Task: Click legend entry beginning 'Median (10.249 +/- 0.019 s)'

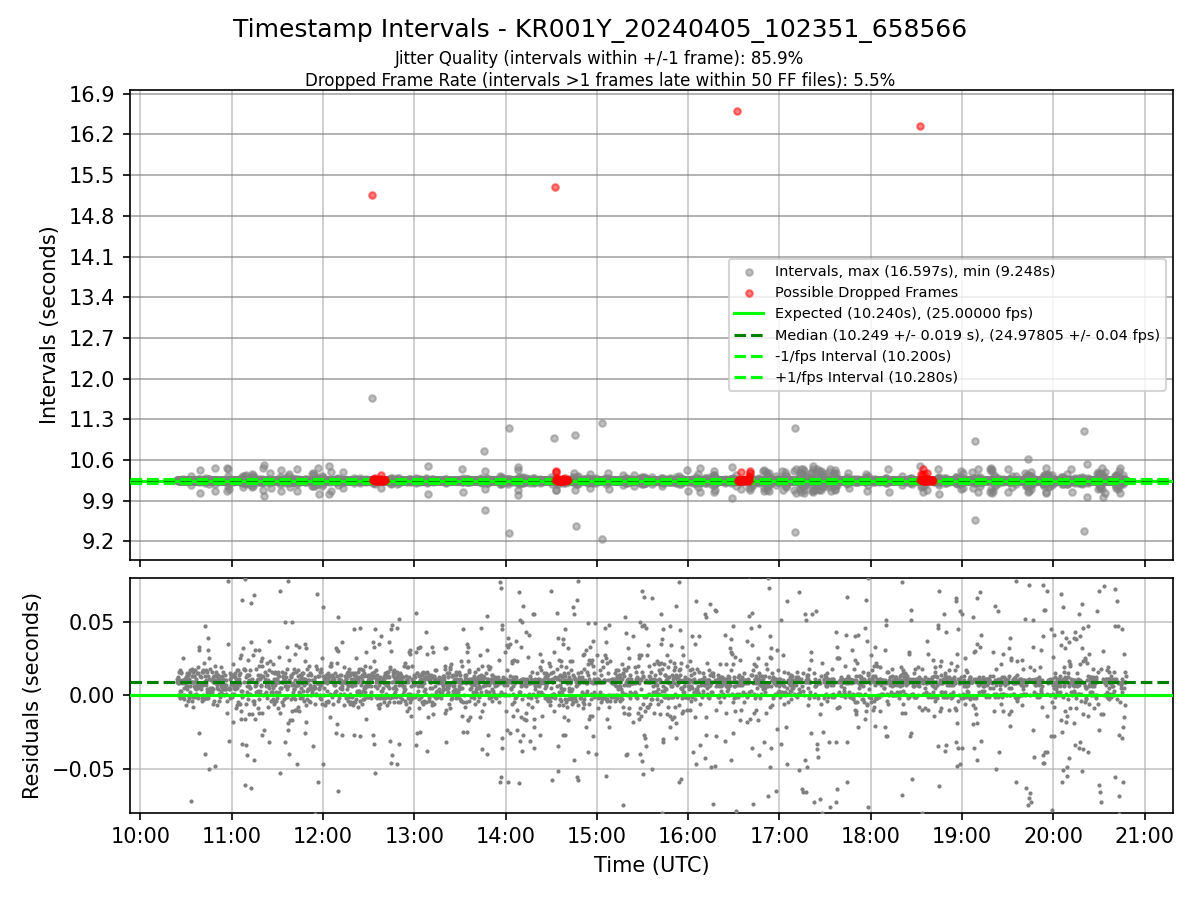Action: coord(967,335)
